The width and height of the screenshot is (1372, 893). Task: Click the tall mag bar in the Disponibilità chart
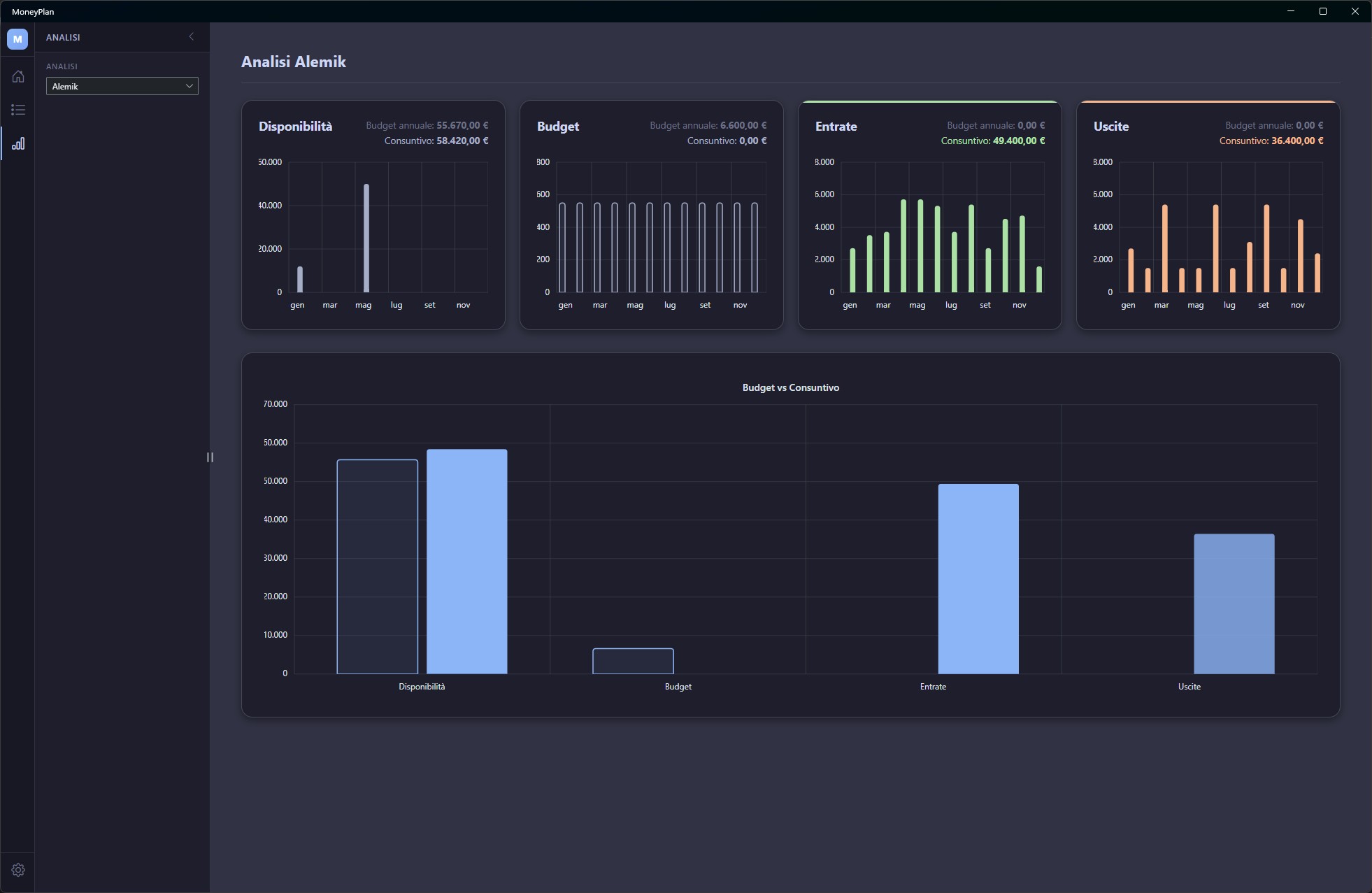point(366,238)
